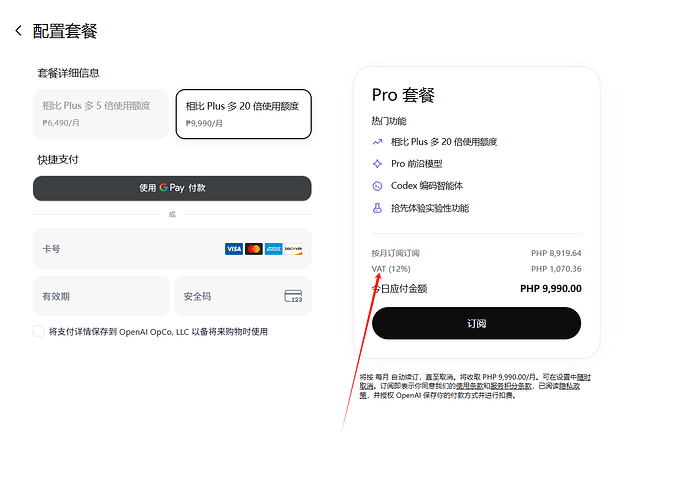Image resolution: width=676 pixels, height=500 pixels.
Task: Click the PHP 8,919.64 subscription amount
Action: coord(556,253)
